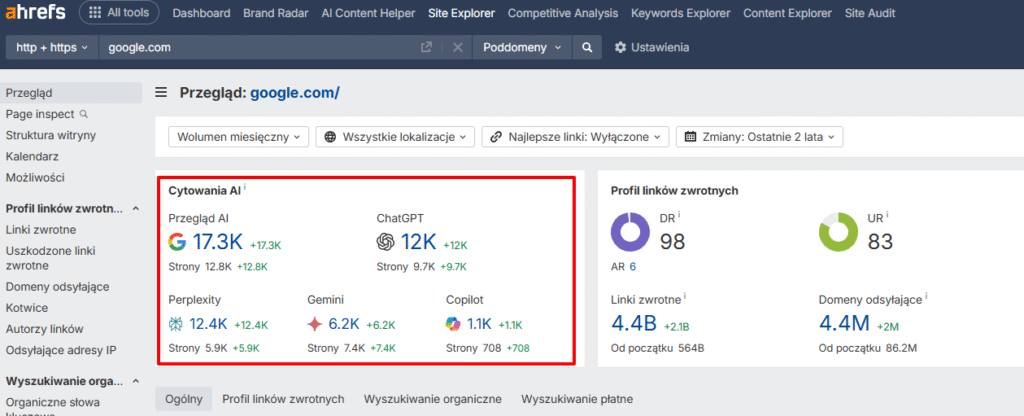
Task: Click the 12K ChatGPT citations value
Action: (419, 242)
